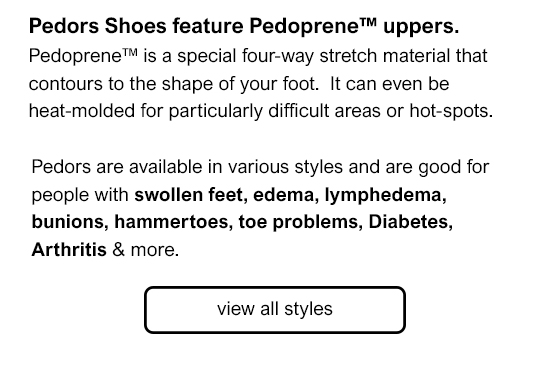Click the bold 'swollen feet' text
550x367 pixels.
(x=188, y=195)
